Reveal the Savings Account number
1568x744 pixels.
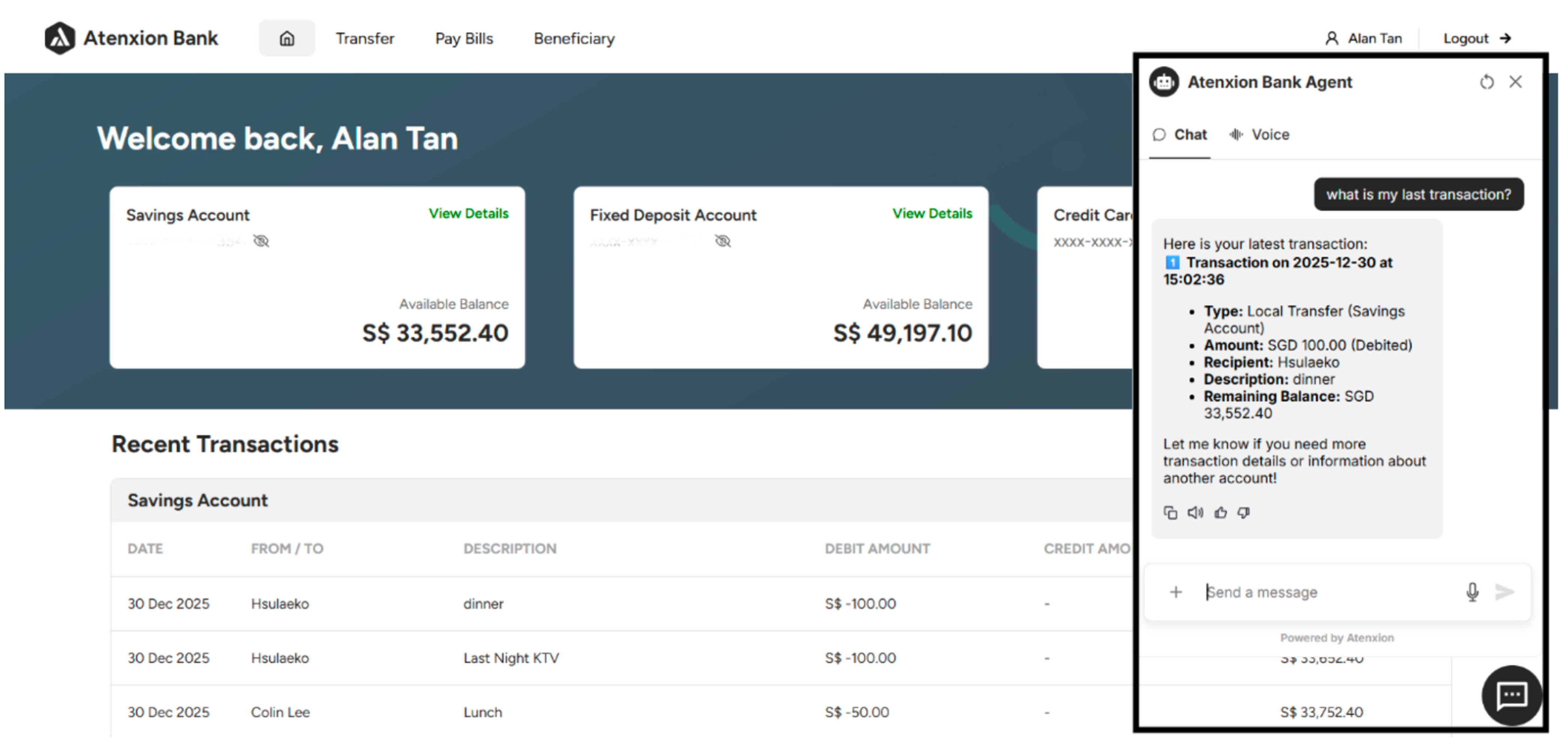pyautogui.click(x=261, y=241)
